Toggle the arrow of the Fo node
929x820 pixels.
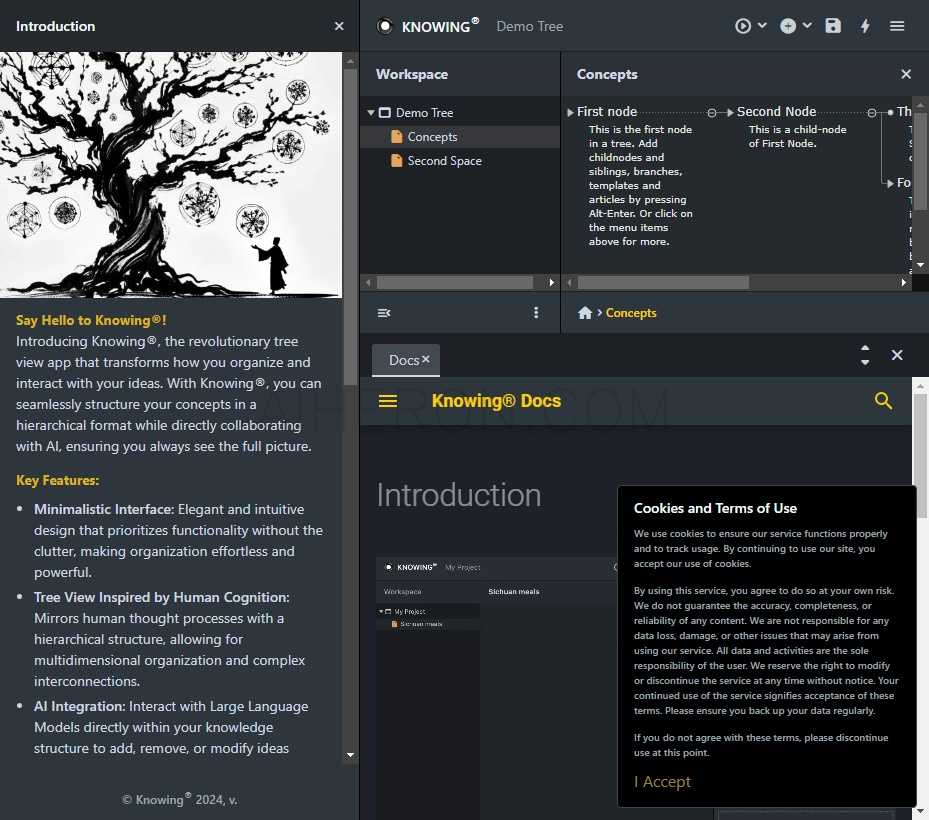click(x=890, y=183)
